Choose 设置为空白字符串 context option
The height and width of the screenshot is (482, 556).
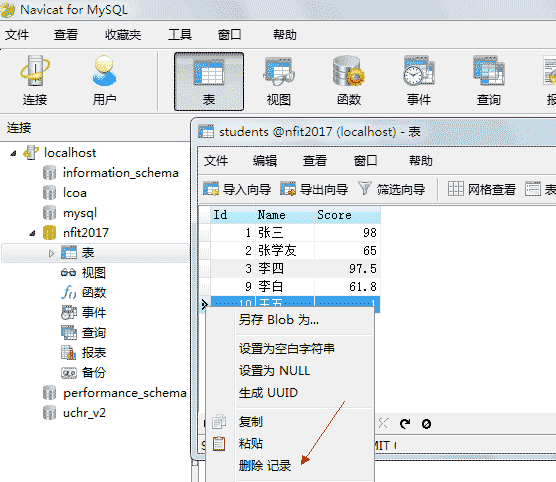(287, 349)
